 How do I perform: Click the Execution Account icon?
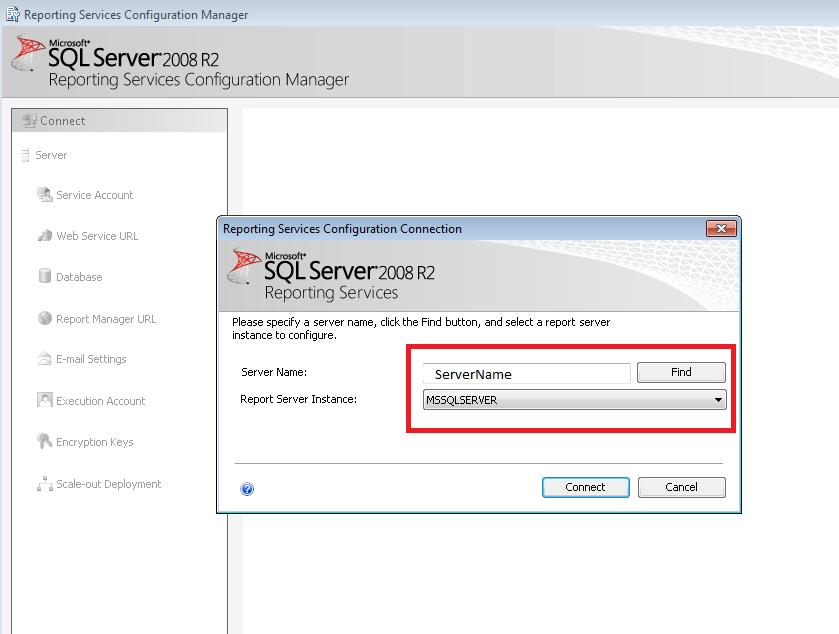click(x=45, y=400)
